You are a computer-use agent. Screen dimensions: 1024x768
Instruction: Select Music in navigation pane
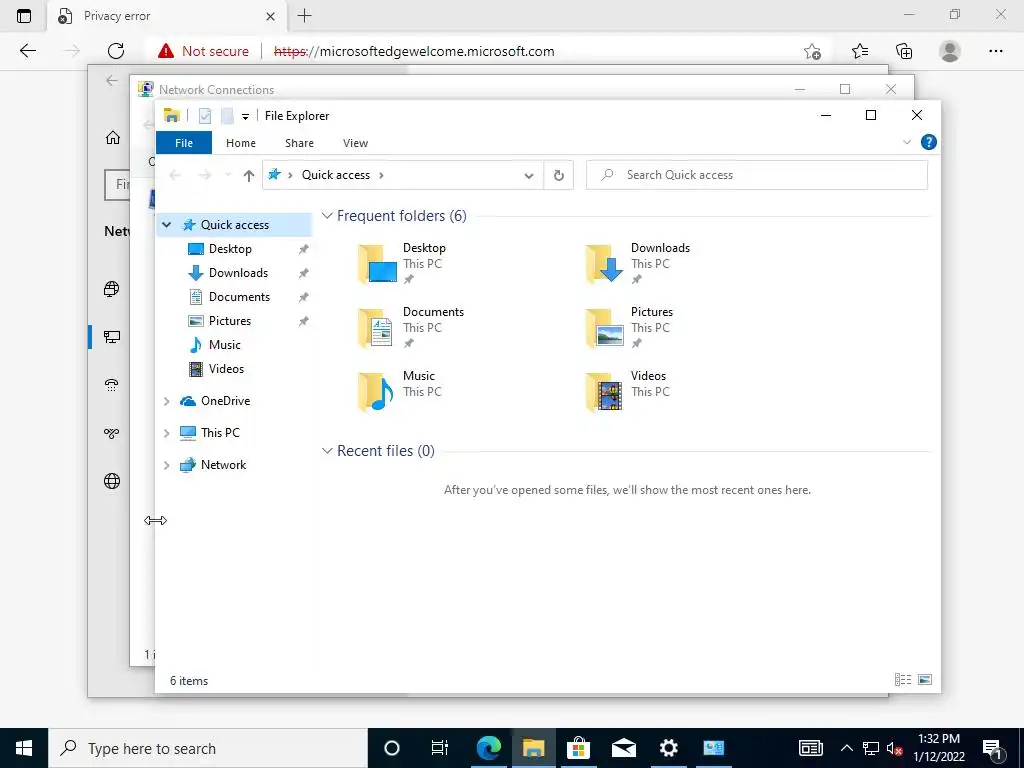tap(224, 345)
